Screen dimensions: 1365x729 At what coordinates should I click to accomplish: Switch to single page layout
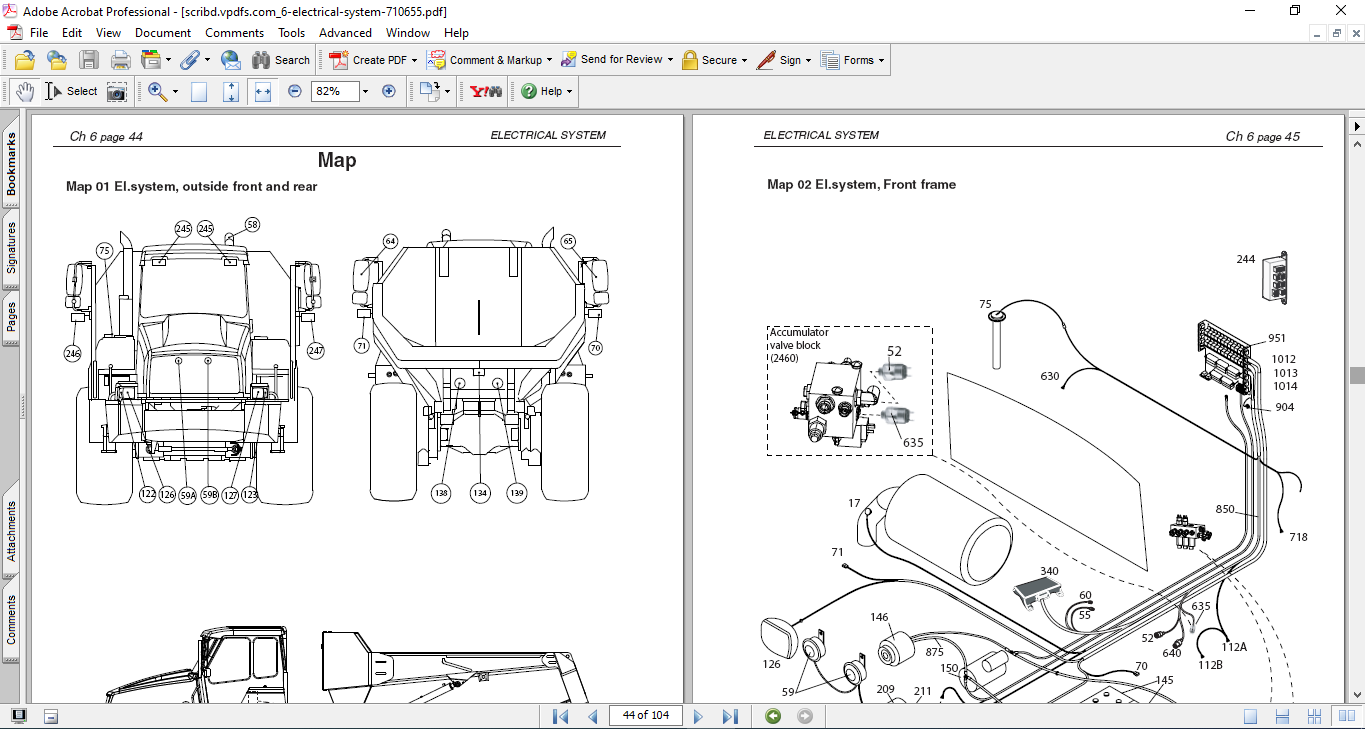(1250, 716)
